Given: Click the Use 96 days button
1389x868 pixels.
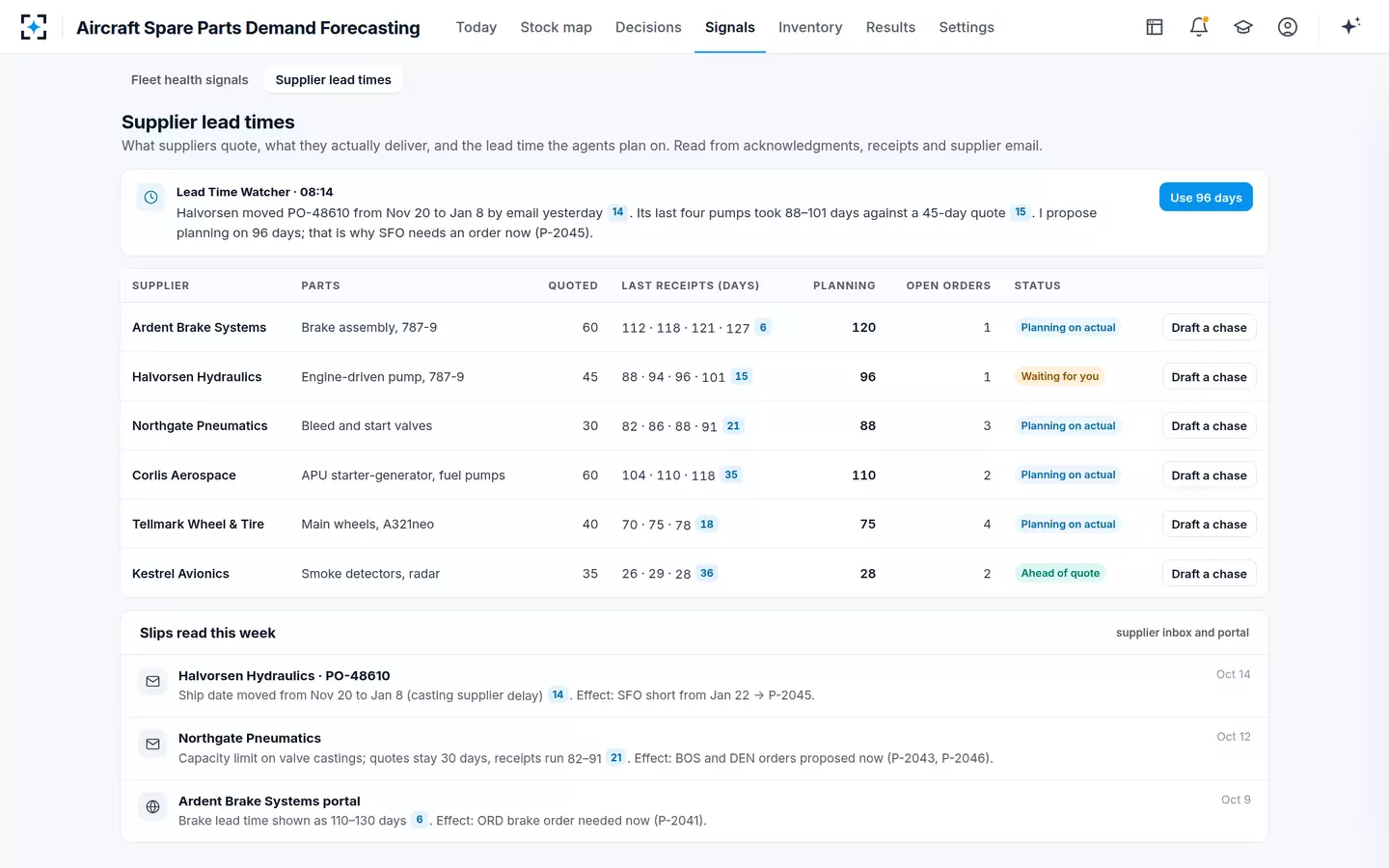Looking at the screenshot, I should [x=1206, y=197].
